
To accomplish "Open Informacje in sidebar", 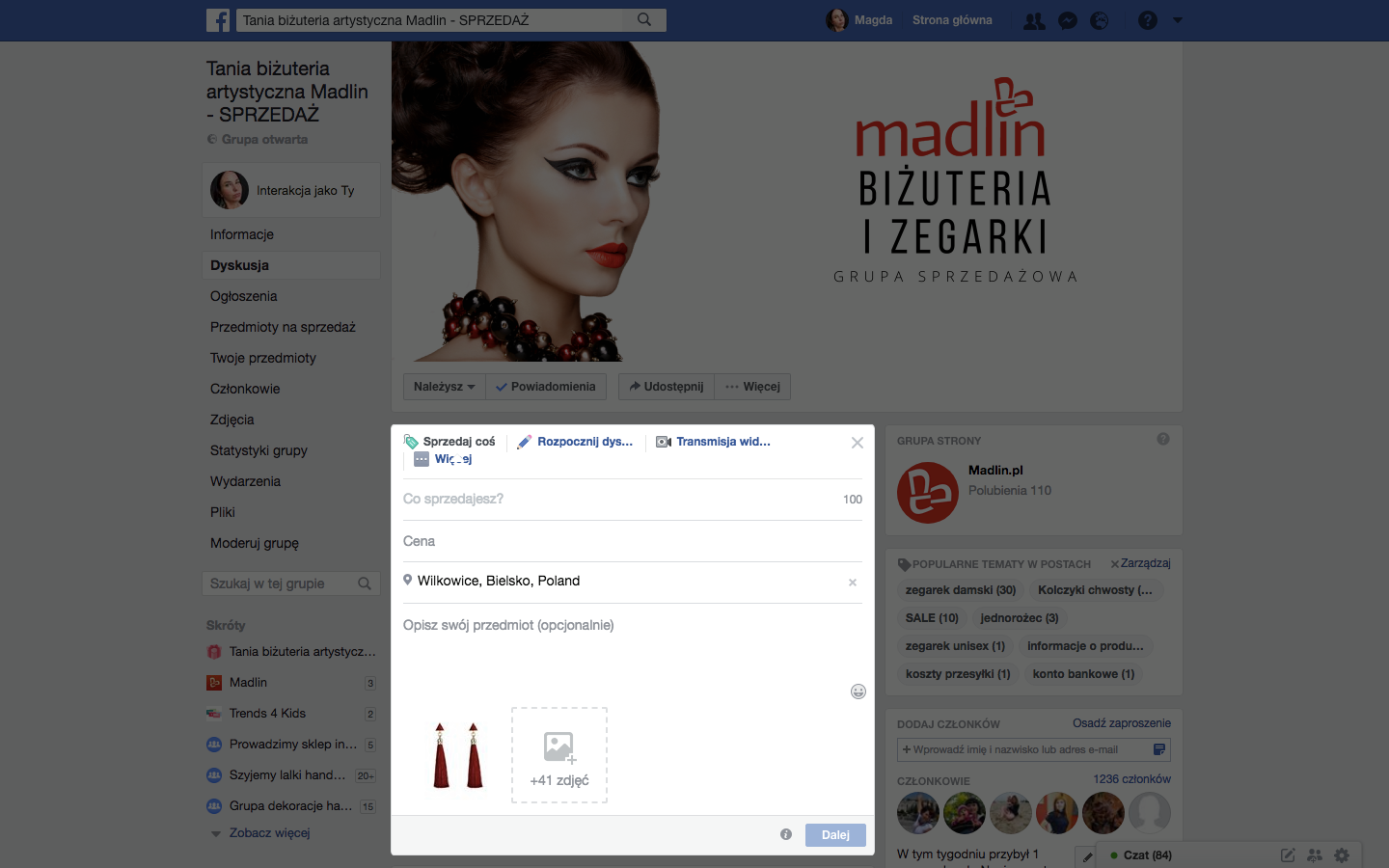I will 242,234.
